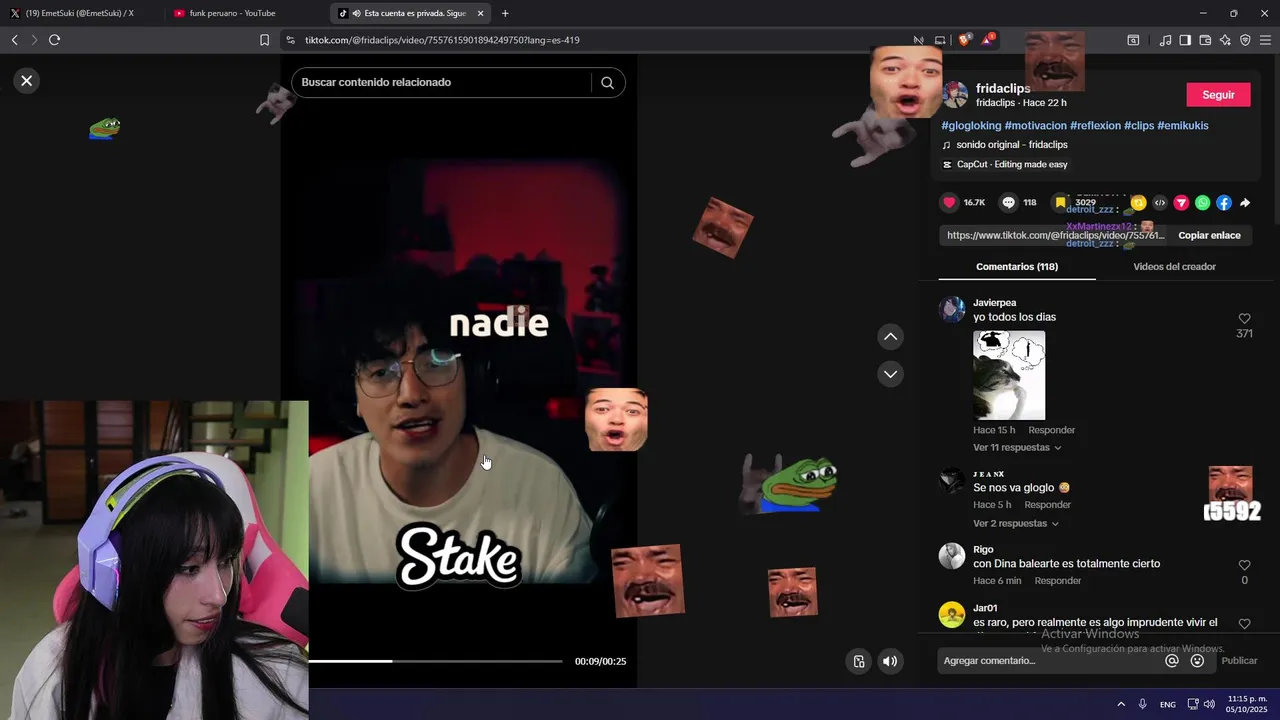Get the embed code via the </> icon
This screenshot has height=720, width=1280.
click(1160, 203)
